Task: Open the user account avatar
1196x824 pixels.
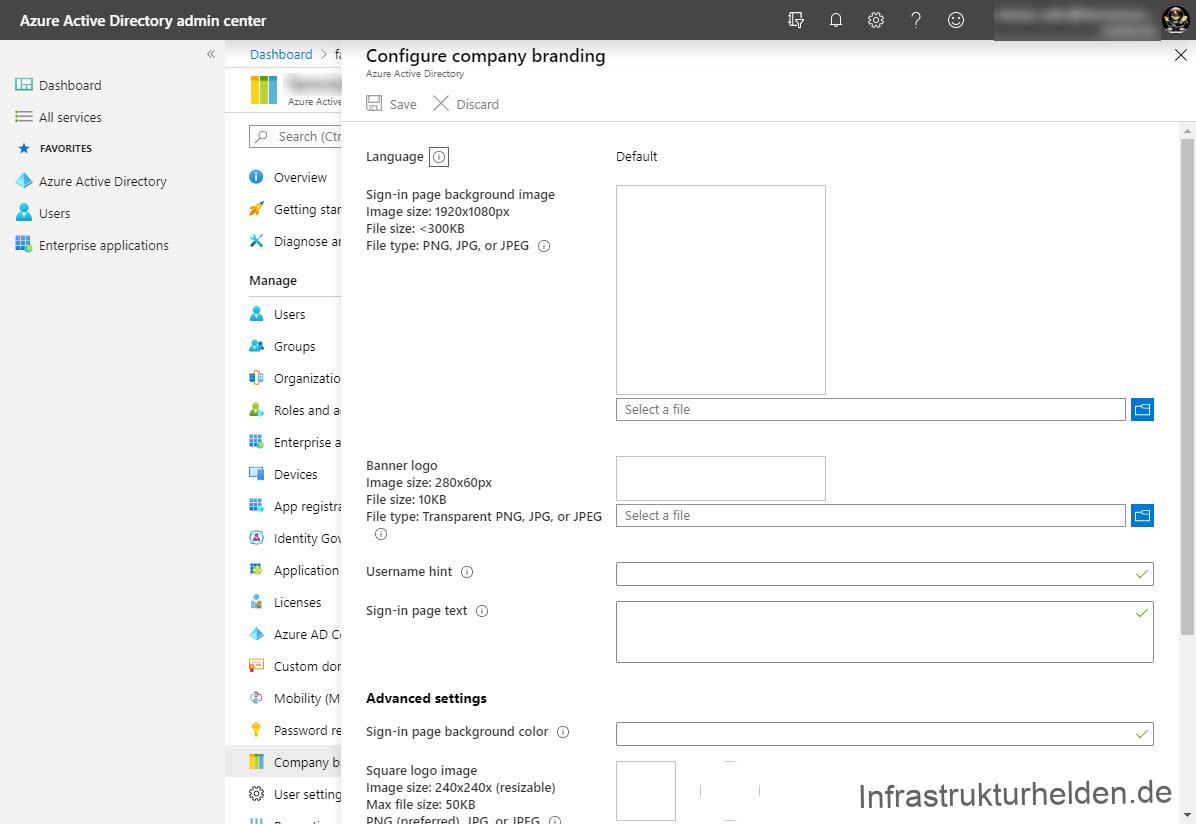Action: 1175,20
